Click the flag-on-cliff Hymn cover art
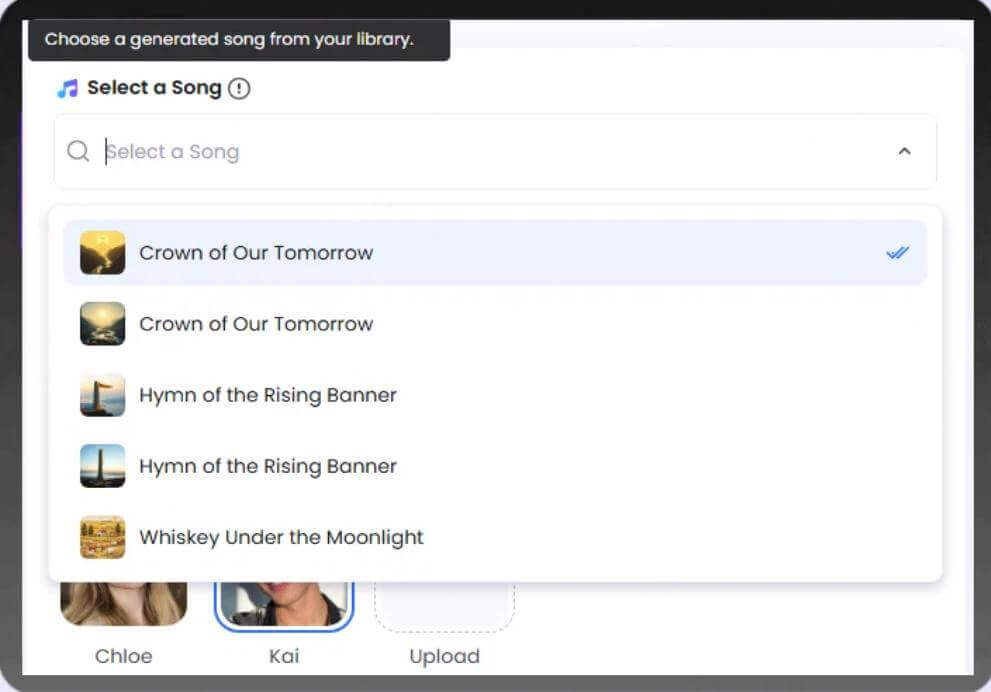Viewport: 991px width, 692px height. tap(102, 395)
